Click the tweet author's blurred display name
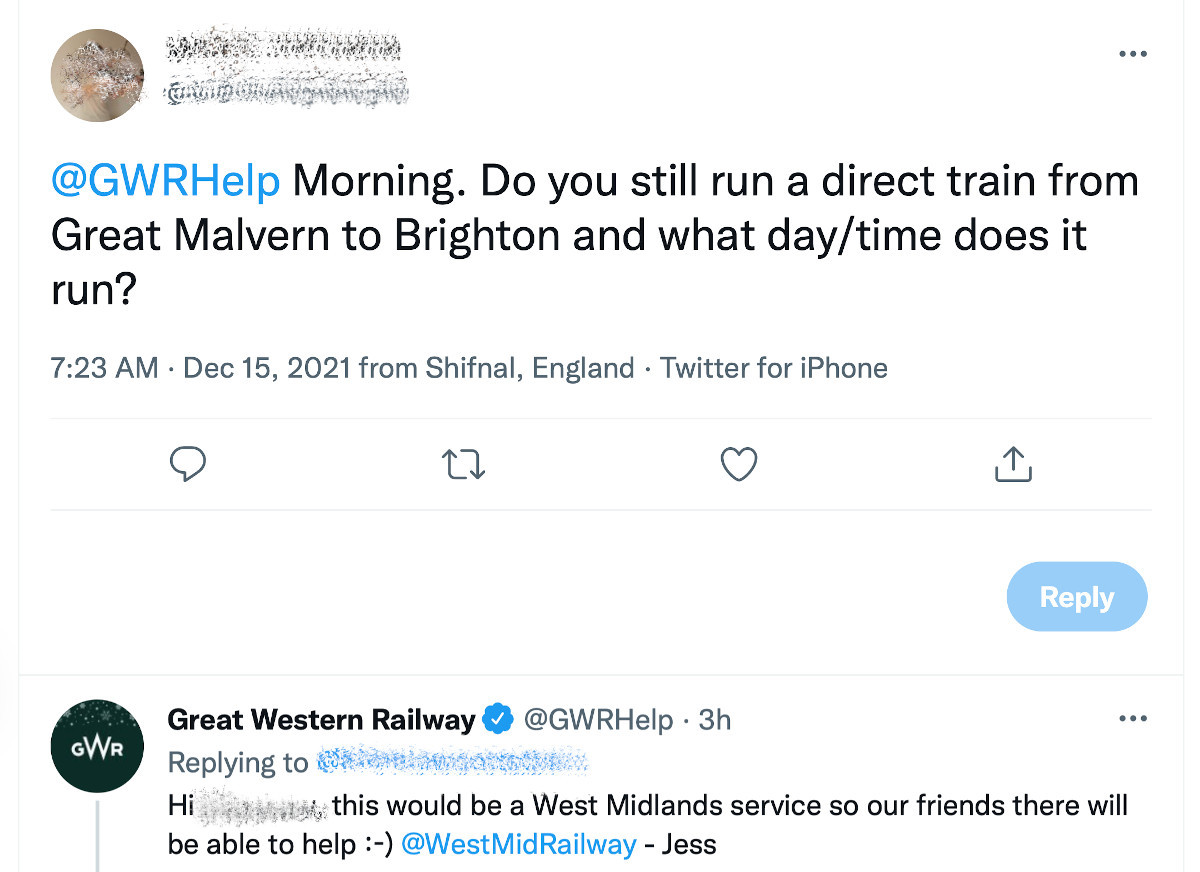Screen dimensions: 1200x872 click(283, 47)
